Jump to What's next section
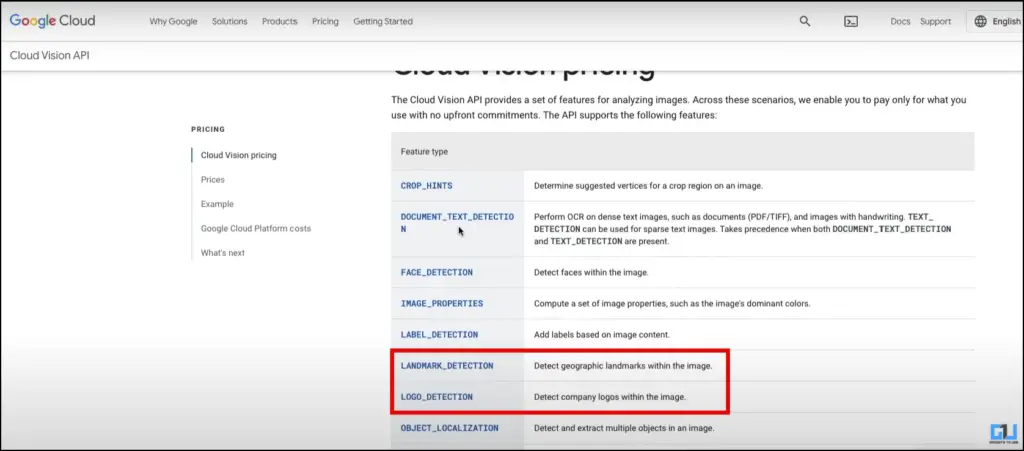This screenshot has width=1024, height=451. (223, 253)
